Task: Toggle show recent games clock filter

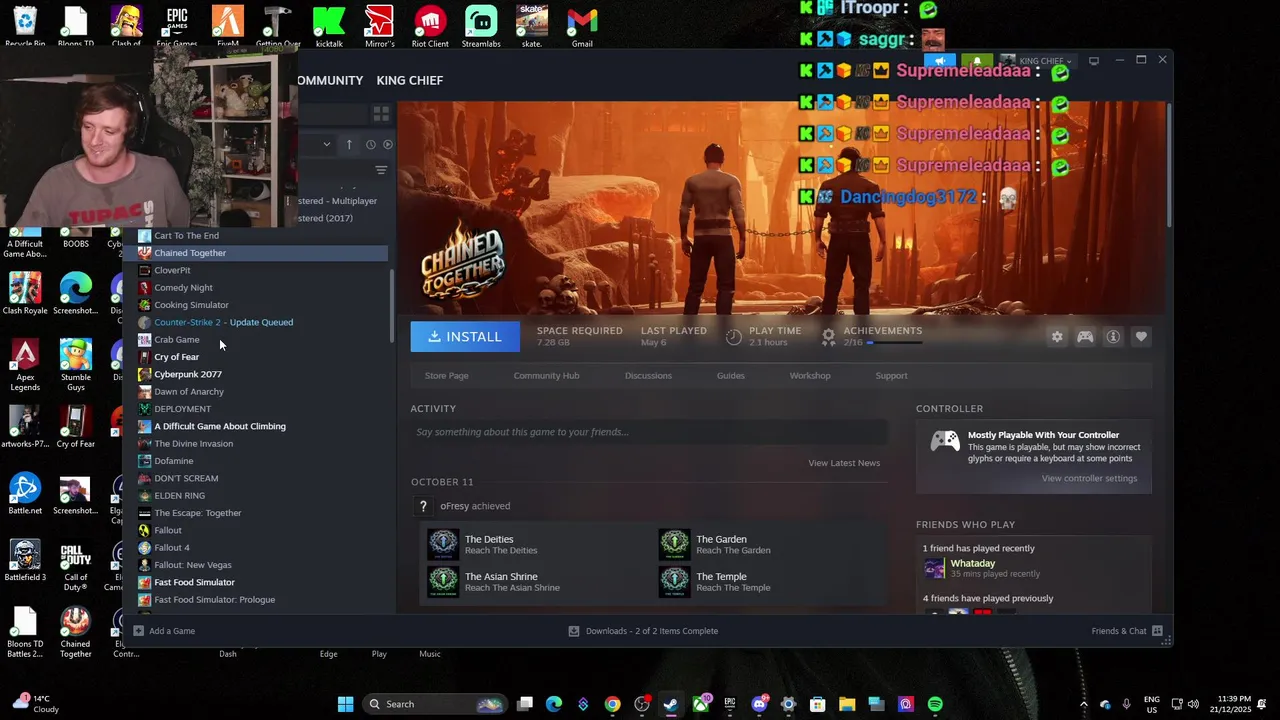Action: (x=370, y=144)
